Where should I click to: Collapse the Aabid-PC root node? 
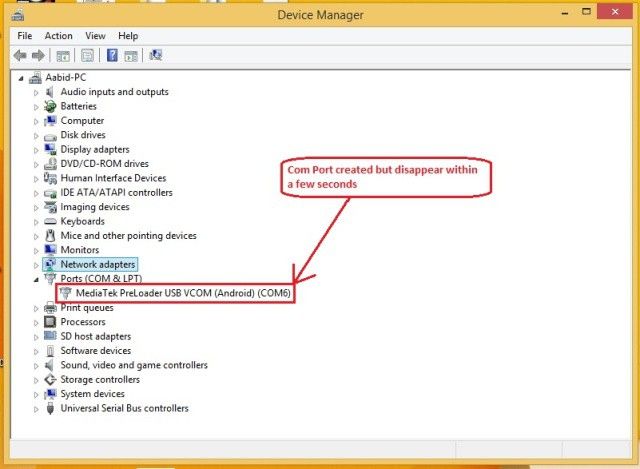coord(21,78)
